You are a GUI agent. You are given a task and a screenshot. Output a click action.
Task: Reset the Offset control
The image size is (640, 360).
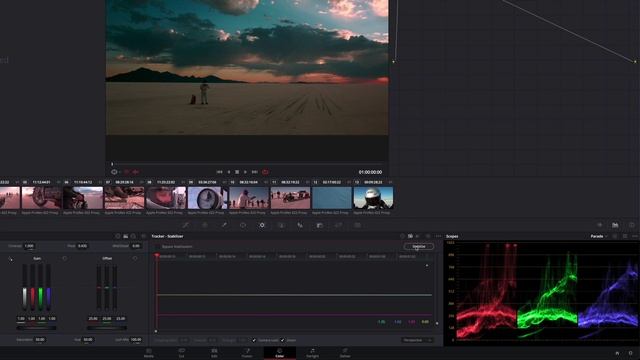(x=135, y=258)
